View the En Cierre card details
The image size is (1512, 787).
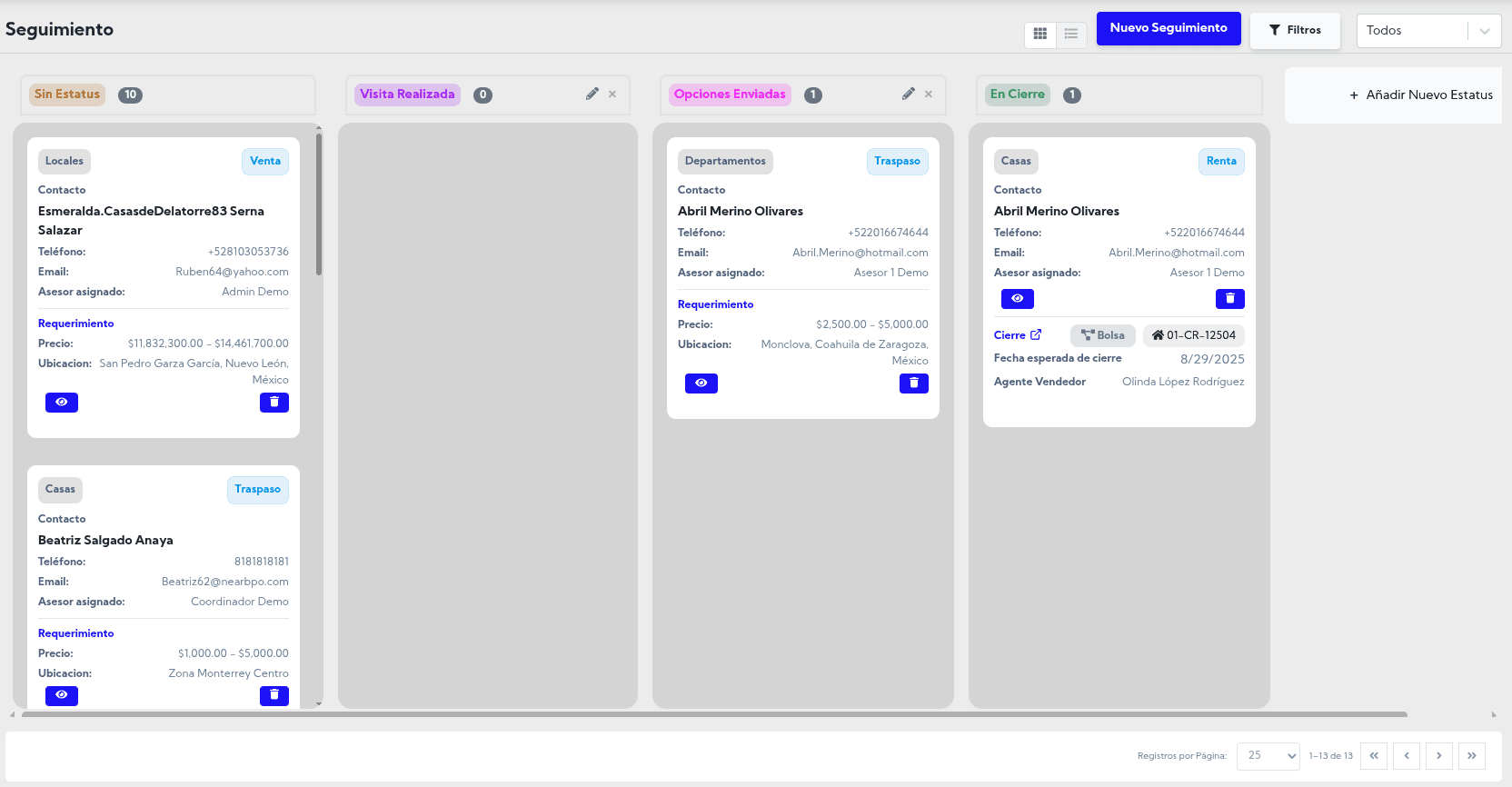pyautogui.click(x=1017, y=299)
